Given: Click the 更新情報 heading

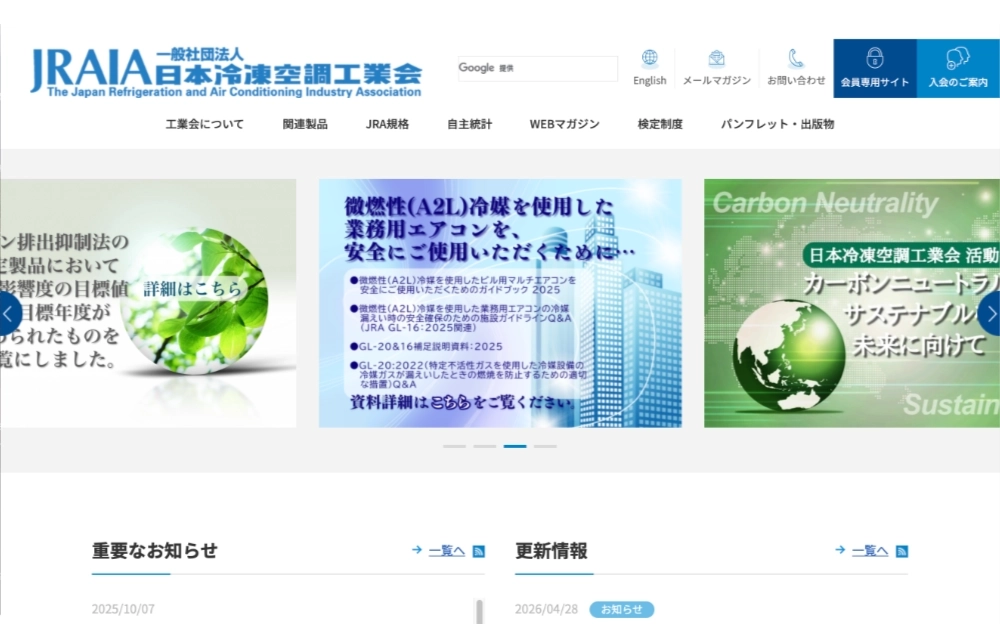Looking at the screenshot, I should click(x=551, y=551).
